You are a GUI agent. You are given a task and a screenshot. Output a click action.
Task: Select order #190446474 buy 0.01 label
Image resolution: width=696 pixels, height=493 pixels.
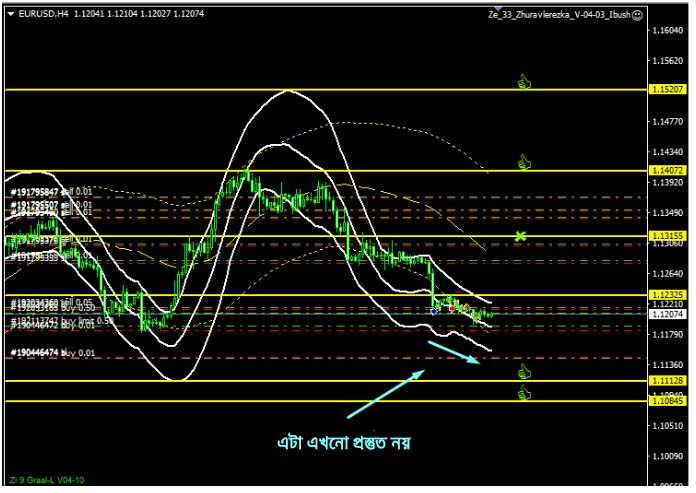tap(53, 353)
